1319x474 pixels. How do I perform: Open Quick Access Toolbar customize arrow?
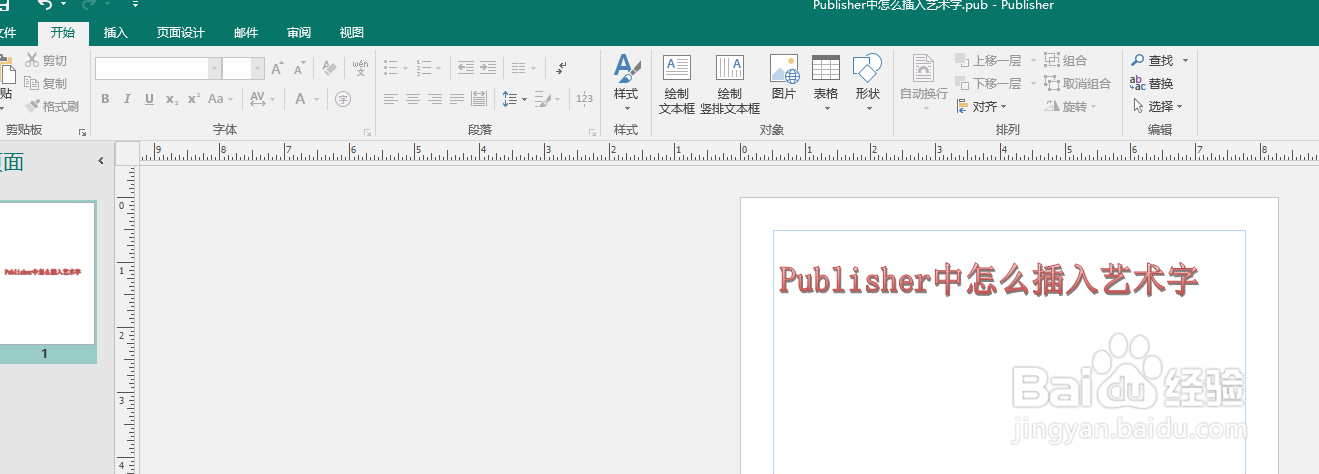point(135,5)
